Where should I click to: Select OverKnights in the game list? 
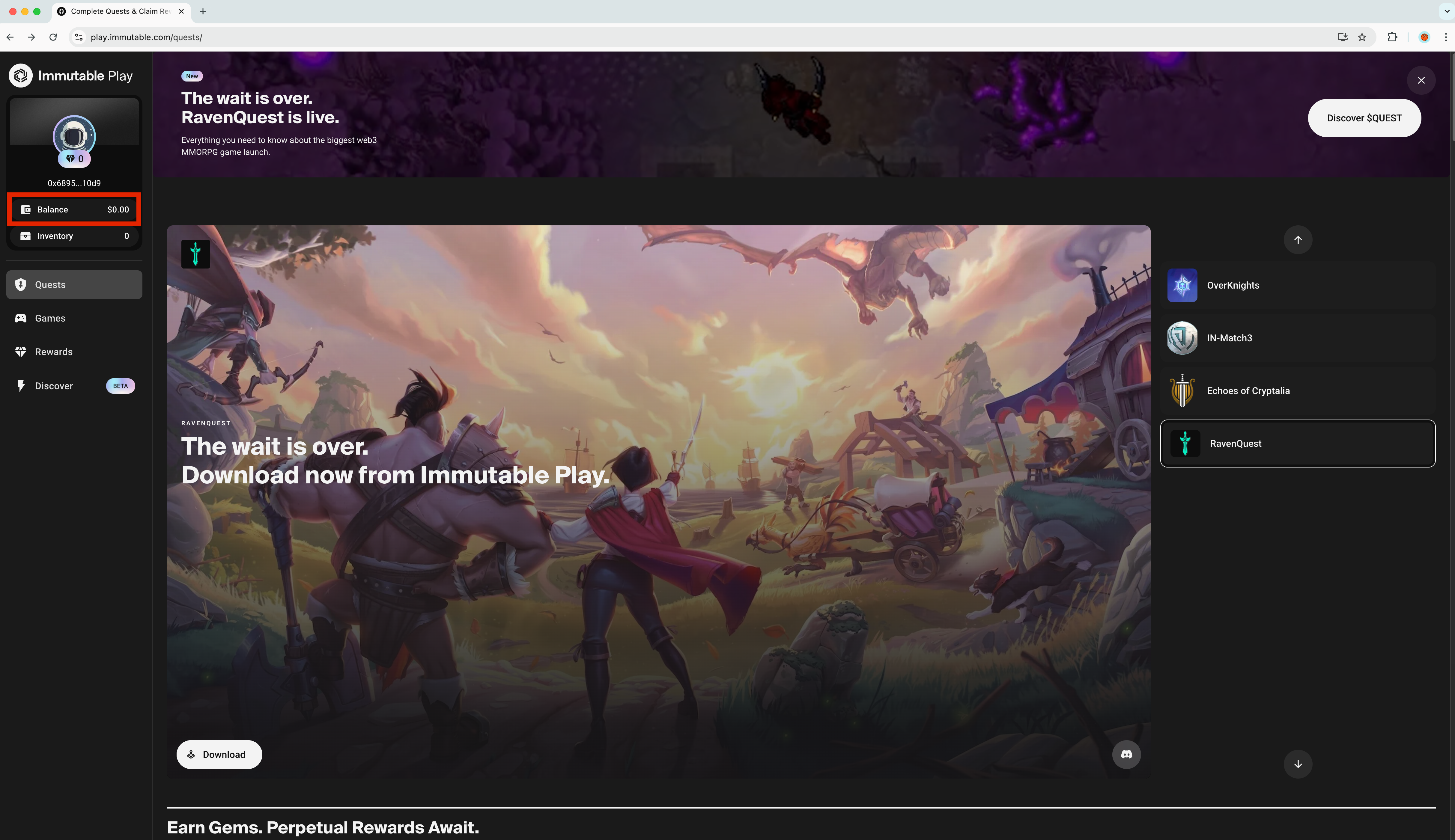[1297, 285]
